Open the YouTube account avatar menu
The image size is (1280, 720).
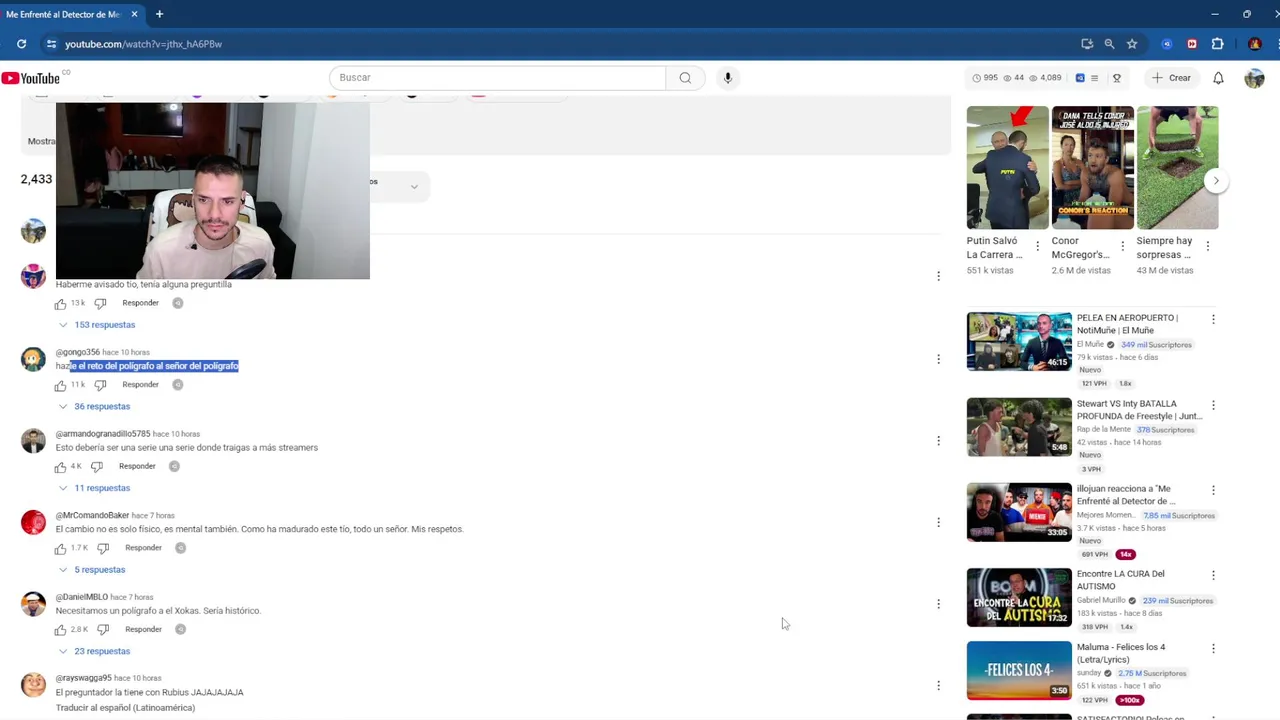pos(1254,78)
